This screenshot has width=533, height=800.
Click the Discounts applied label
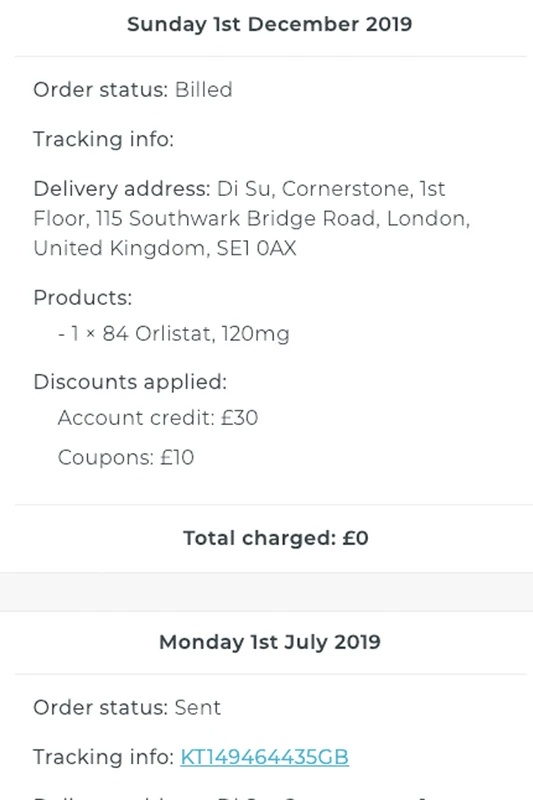click(x=130, y=382)
